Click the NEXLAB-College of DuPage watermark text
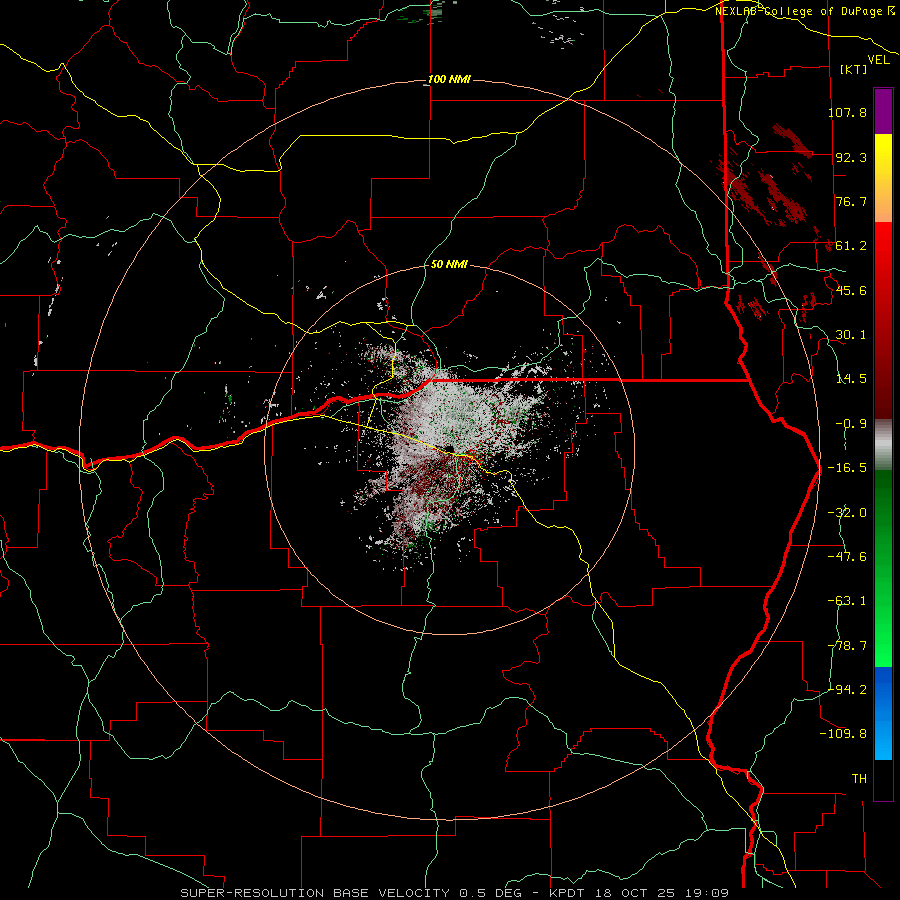Image resolution: width=900 pixels, height=900 pixels. (805, 11)
